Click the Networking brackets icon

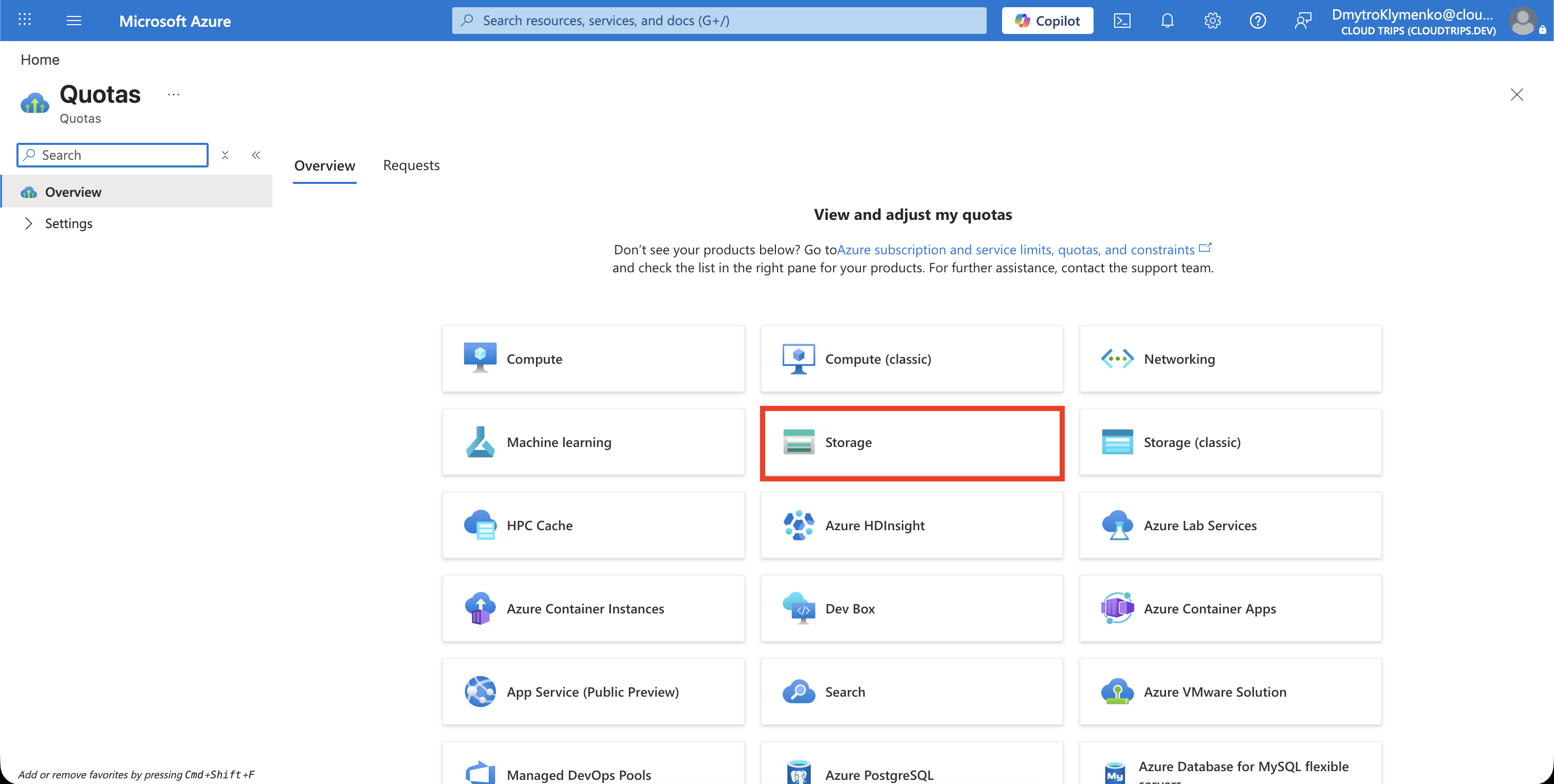pyautogui.click(x=1117, y=358)
